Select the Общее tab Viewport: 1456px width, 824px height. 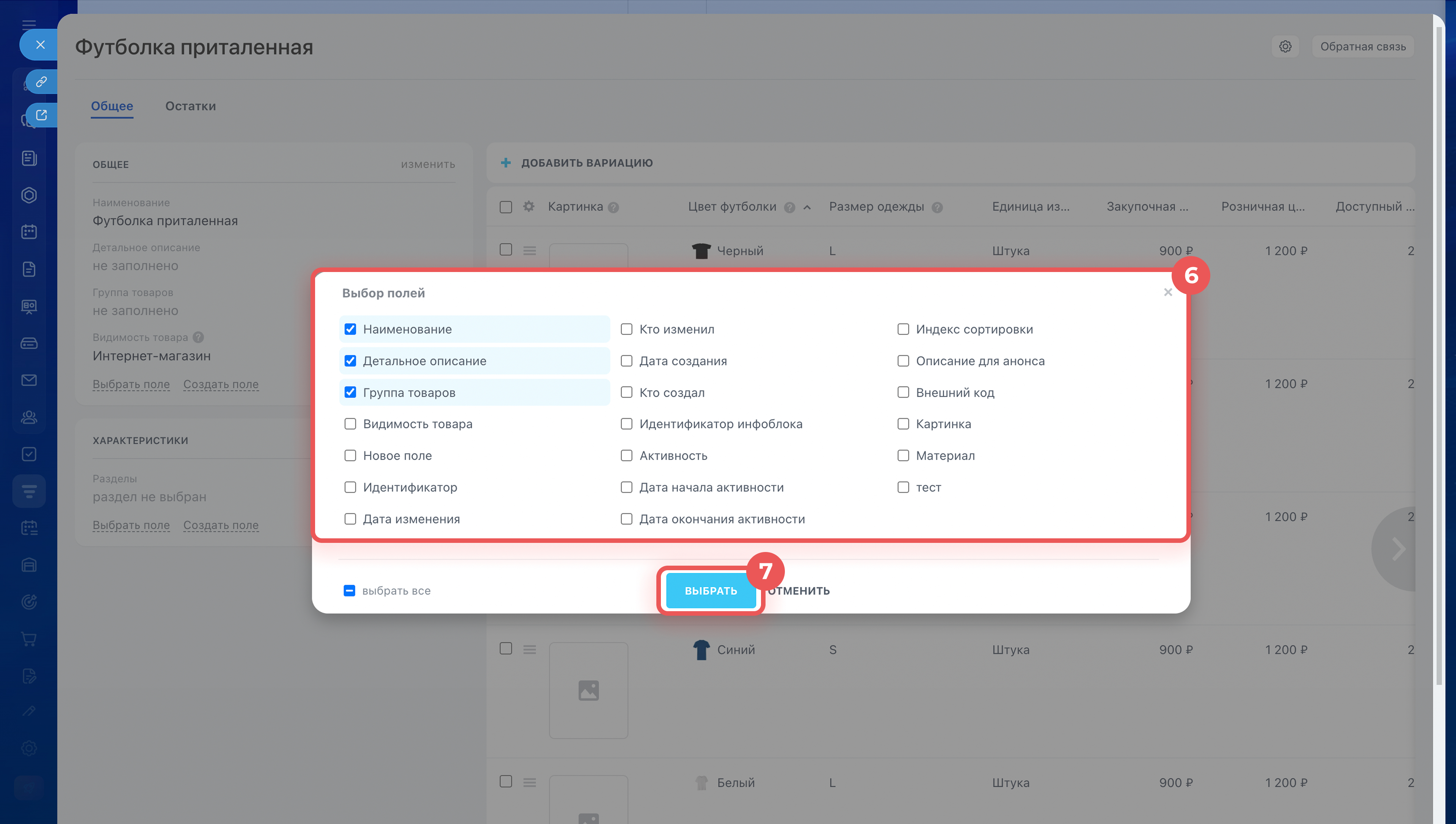pos(112,106)
